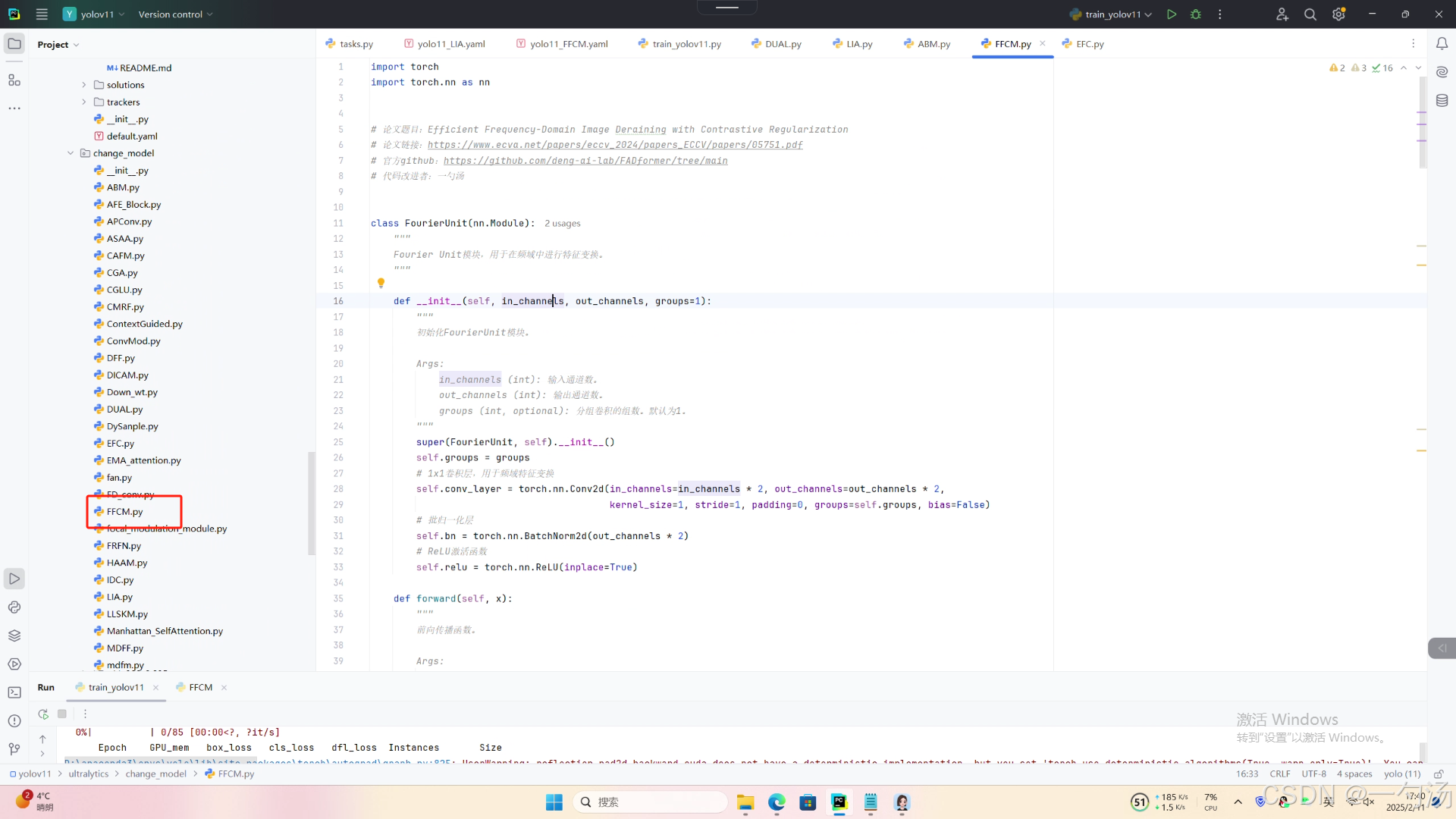Collapse the change_model folder
This screenshot has width=1456, height=819.
point(71,153)
